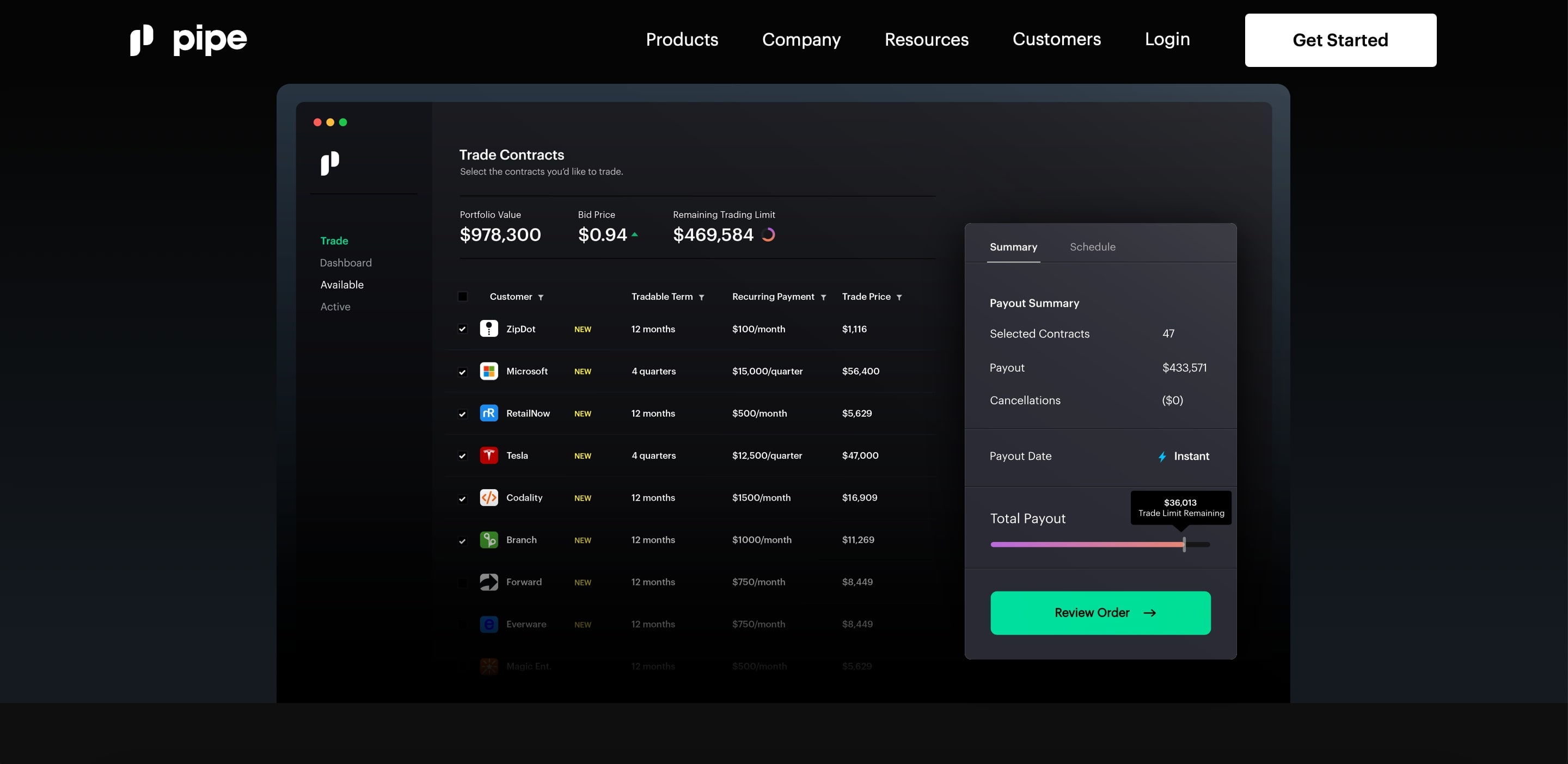1568x764 pixels.
Task: Click the NEW badge on Microsoft row
Action: point(583,372)
